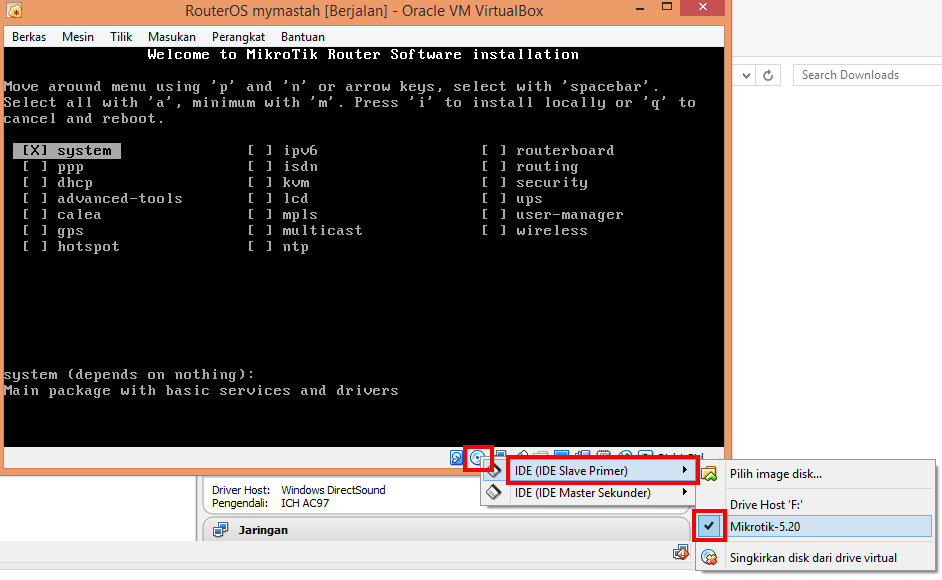Click the 'calea' package label
The height and width of the screenshot is (580, 942).
coord(79,215)
